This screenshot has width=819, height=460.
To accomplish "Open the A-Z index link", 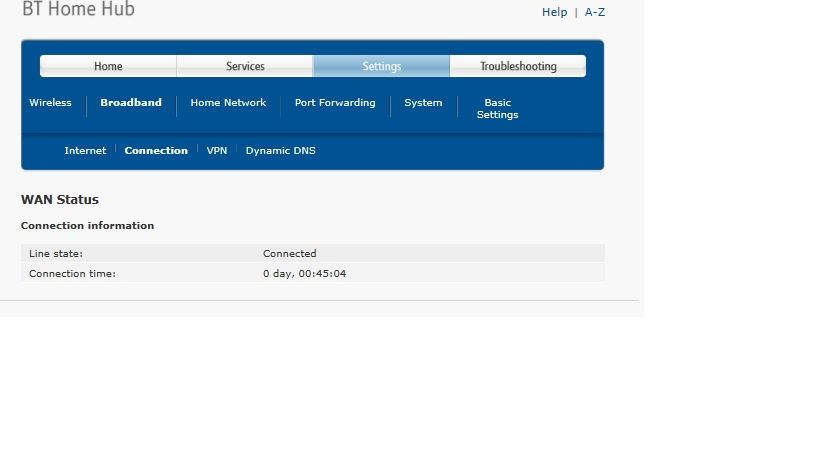I will pos(594,12).
